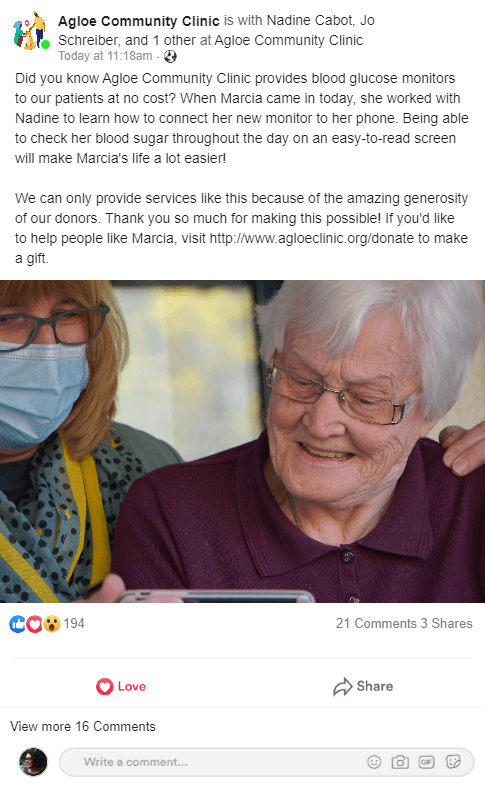Open the GIF picker icon
The width and height of the screenshot is (485, 786).
(x=426, y=762)
